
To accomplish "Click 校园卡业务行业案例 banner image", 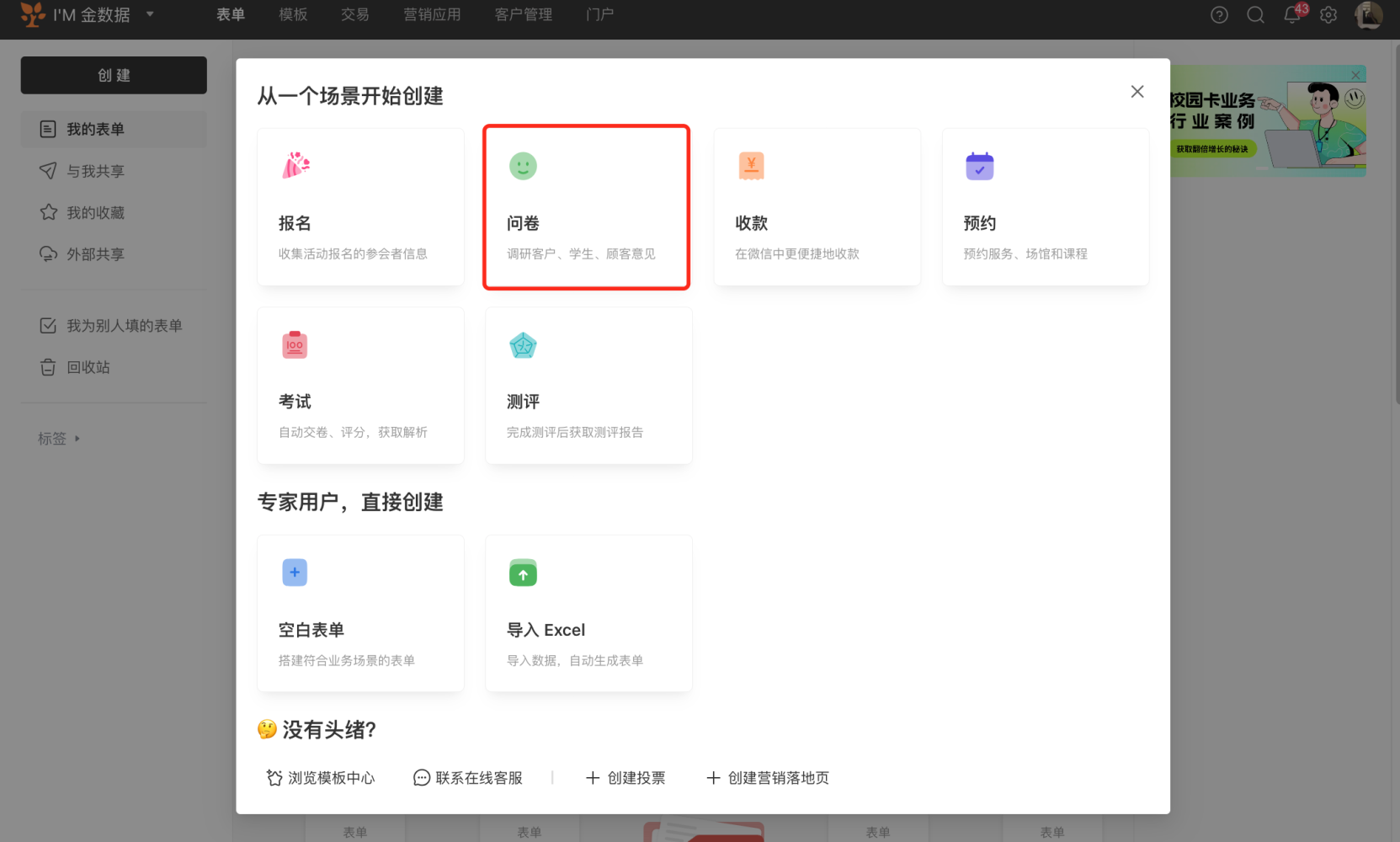I will point(1268,121).
